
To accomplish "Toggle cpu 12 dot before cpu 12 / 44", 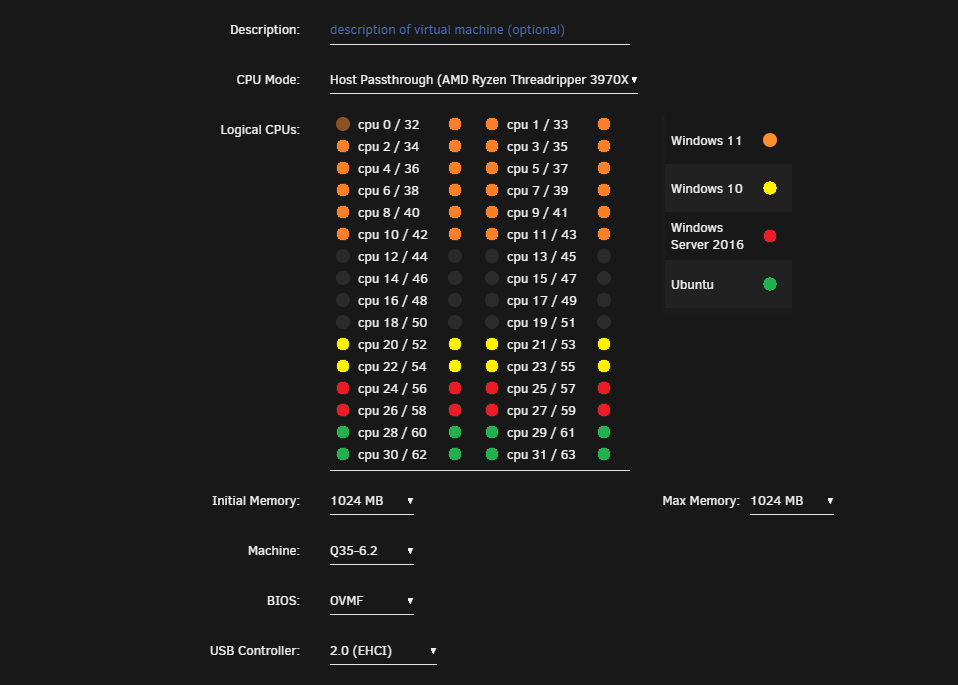I will coord(343,257).
